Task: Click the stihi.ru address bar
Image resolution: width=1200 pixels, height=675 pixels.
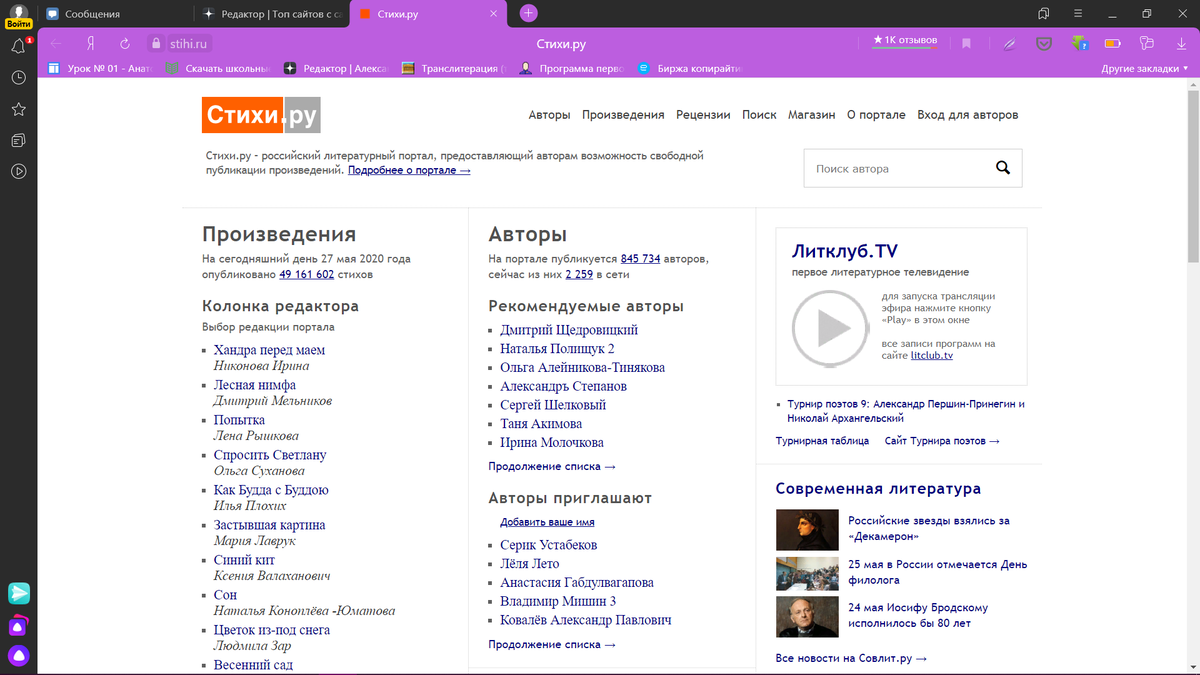Action: coord(191,44)
